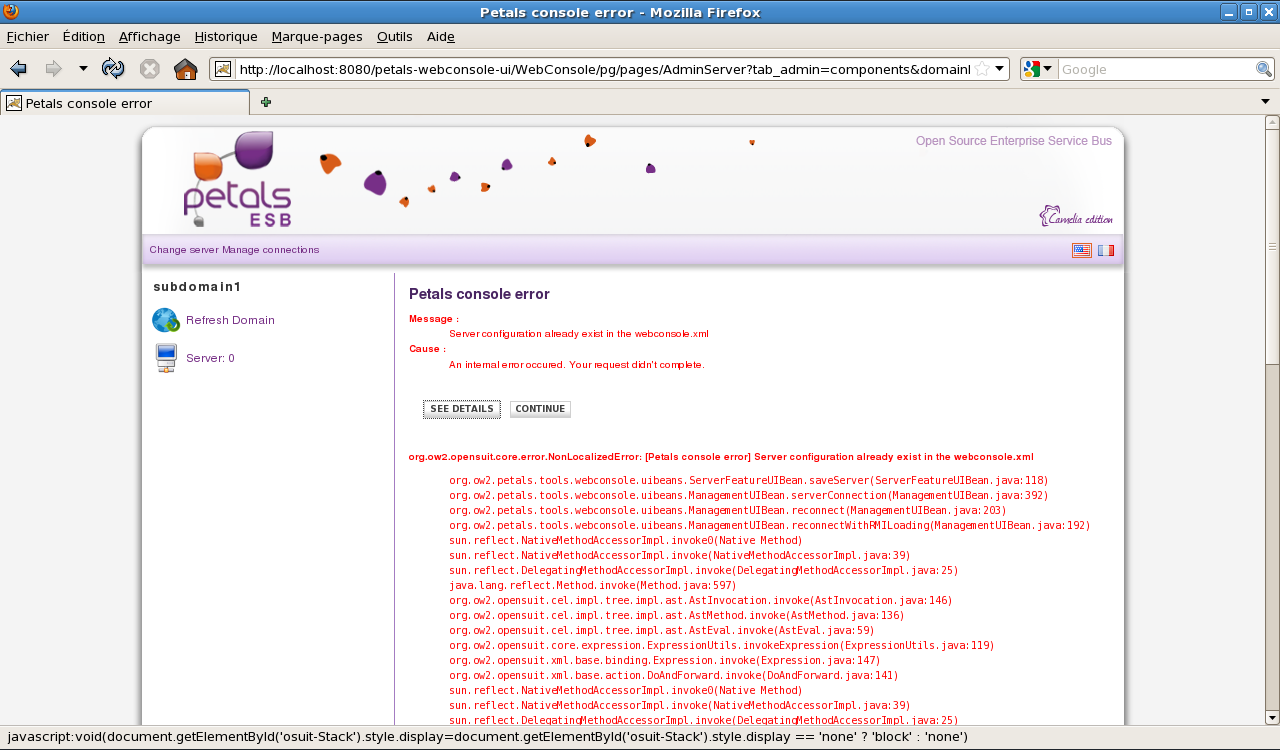The image size is (1280, 750).
Task: Click the Server computer icon
Action: pyautogui.click(x=166, y=358)
